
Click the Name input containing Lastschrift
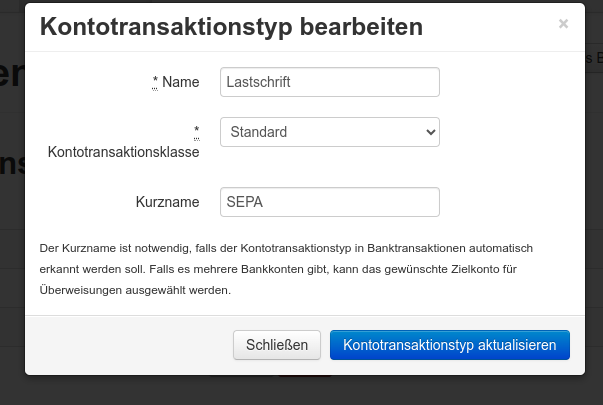pos(329,82)
